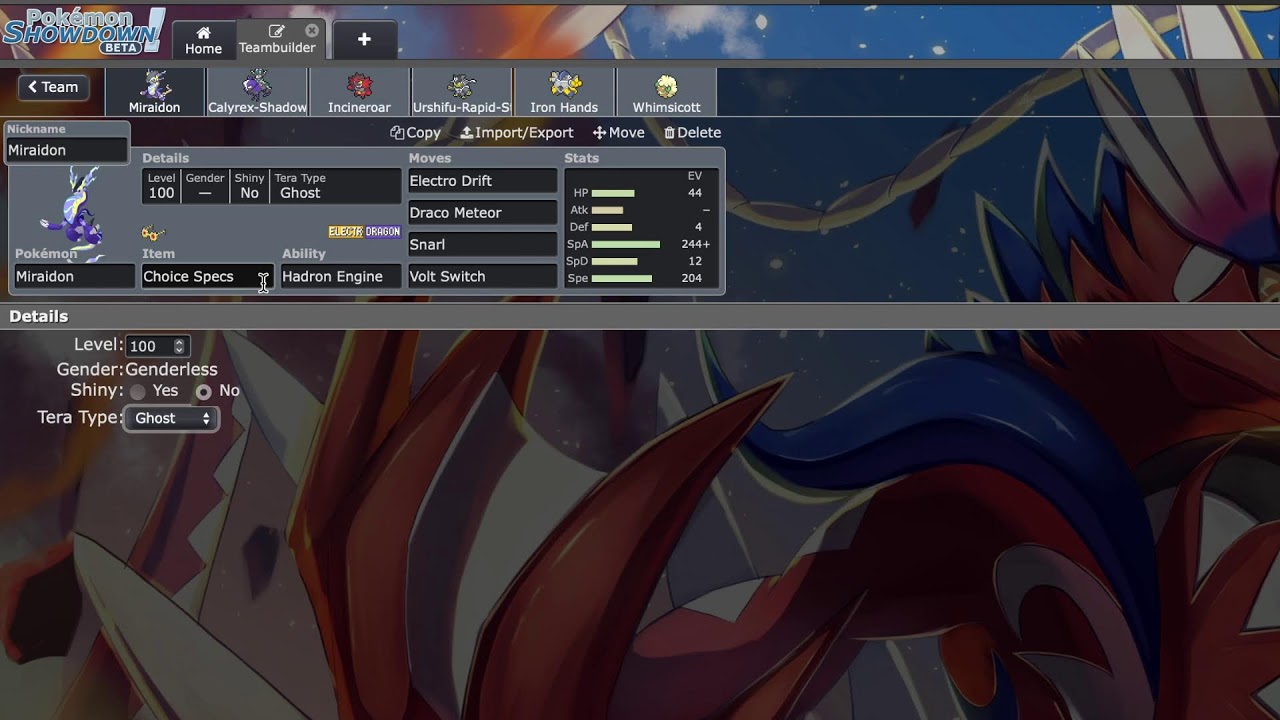Screen dimensions: 1280x720
Task: Select the Iron Hands team slot
Action: 564,92
